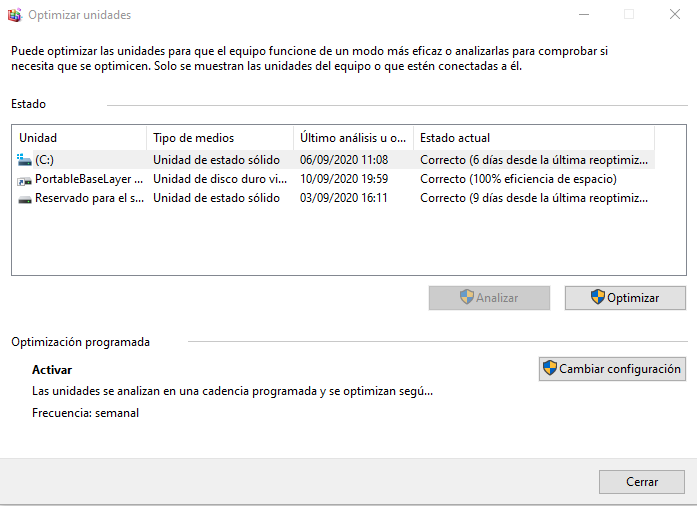This screenshot has width=697, height=506.
Task: Click the "Frecuencia: semanal" text
Action: (85, 413)
